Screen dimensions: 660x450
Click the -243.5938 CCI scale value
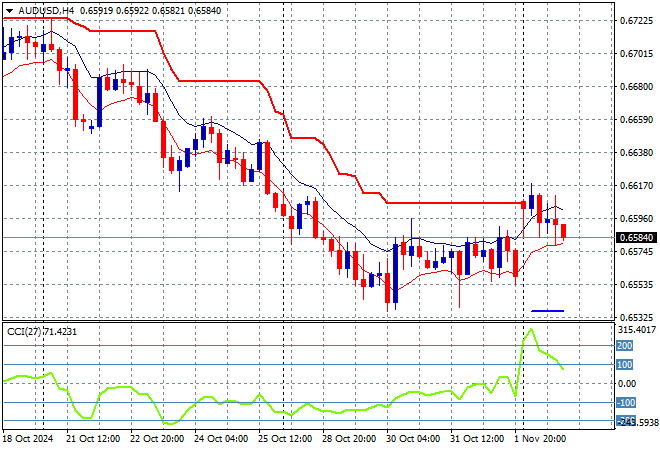coord(637,421)
